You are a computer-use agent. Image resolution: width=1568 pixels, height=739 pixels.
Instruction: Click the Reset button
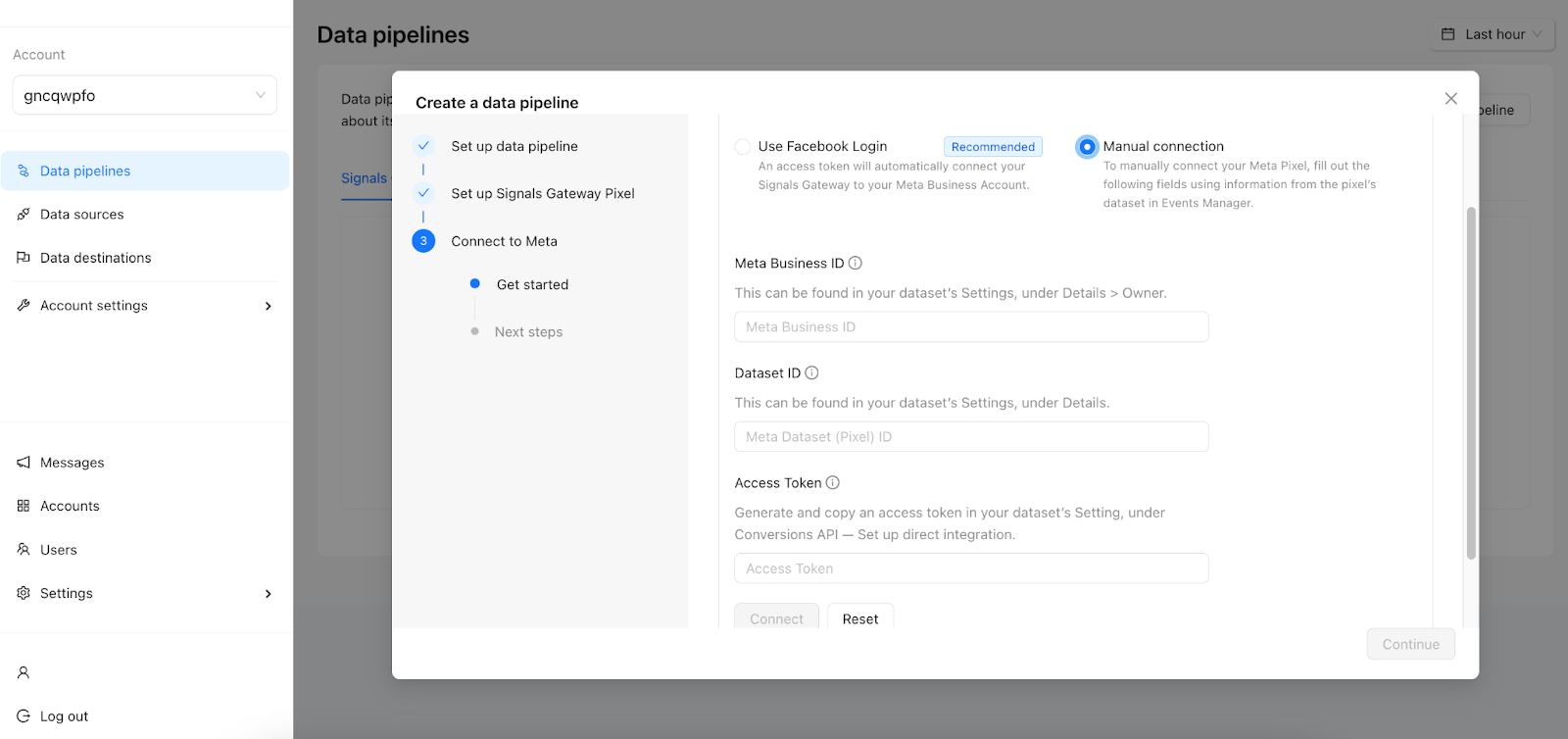[x=860, y=617]
